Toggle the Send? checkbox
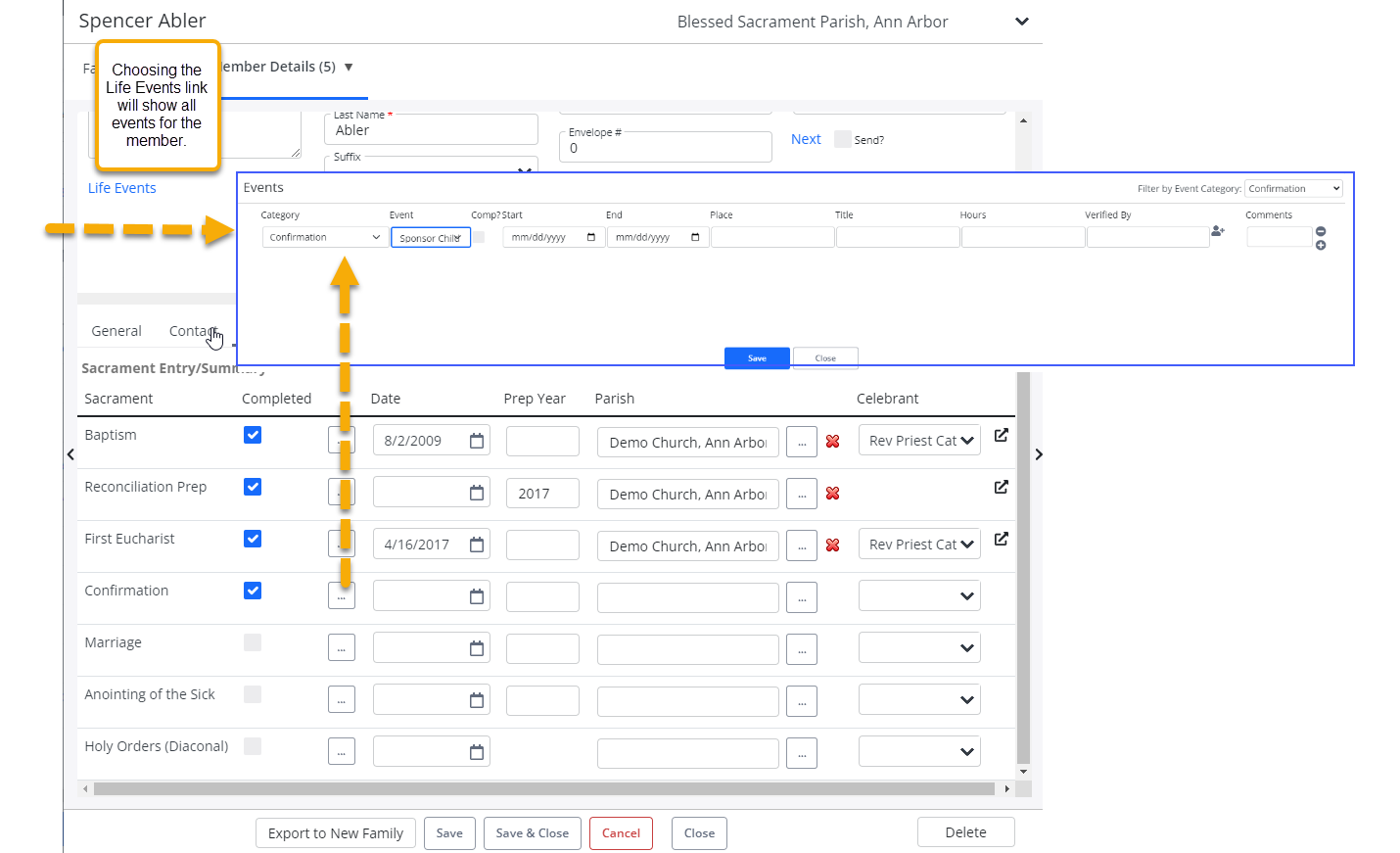1400x853 pixels. [x=843, y=139]
